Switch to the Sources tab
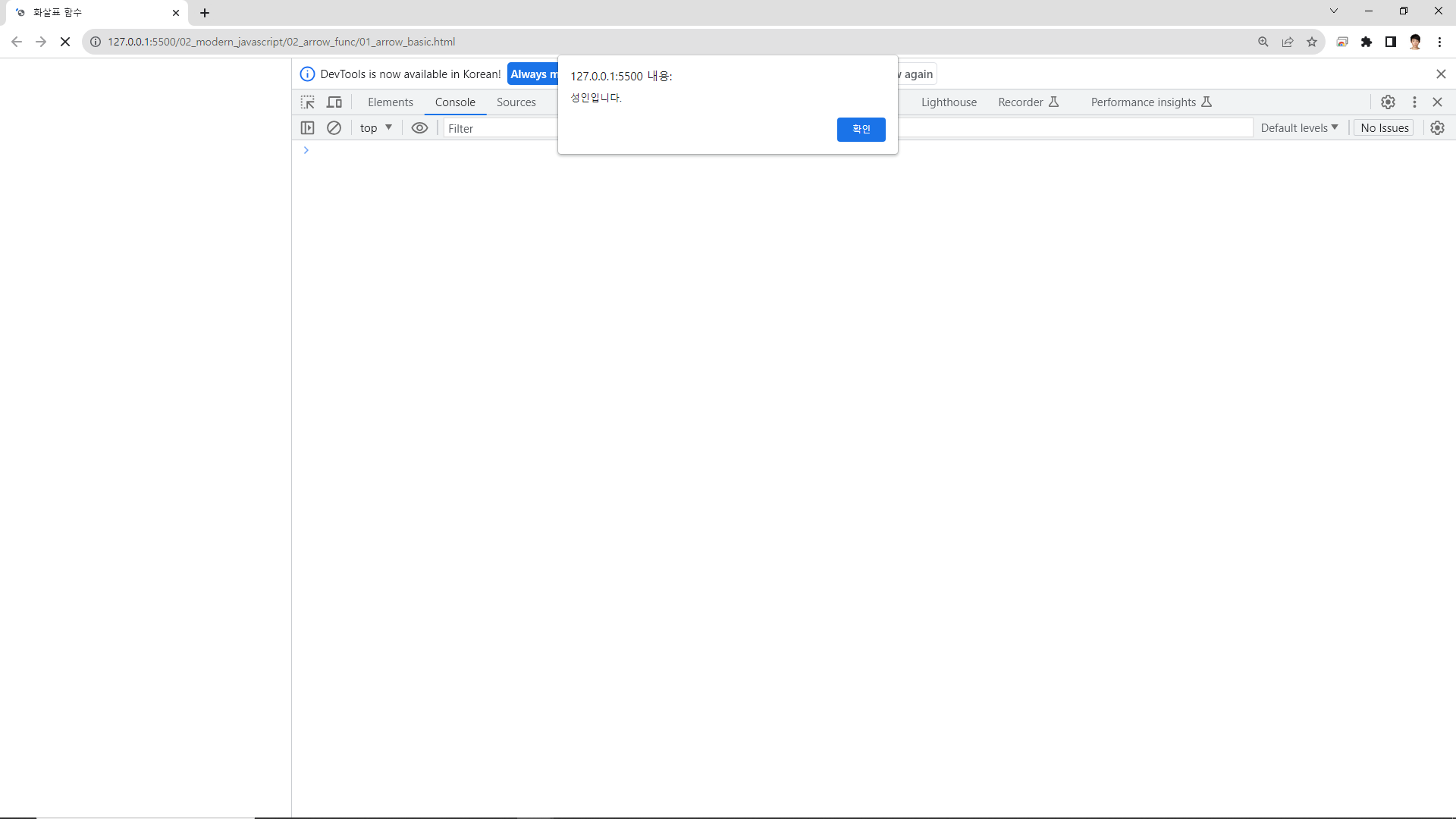 point(516,102)
